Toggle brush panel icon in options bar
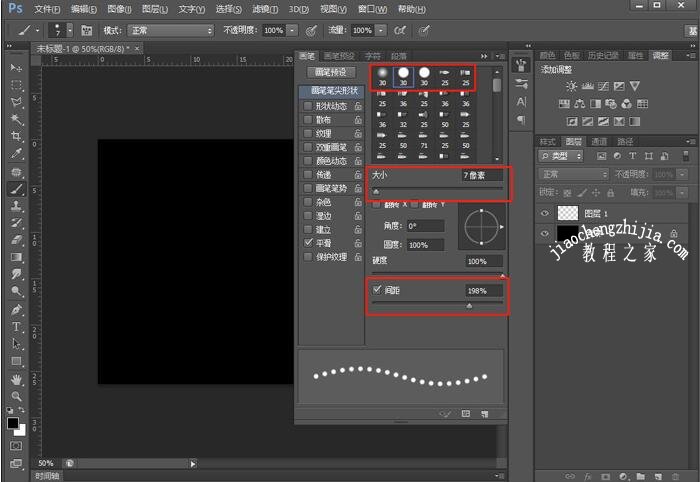 87,31
